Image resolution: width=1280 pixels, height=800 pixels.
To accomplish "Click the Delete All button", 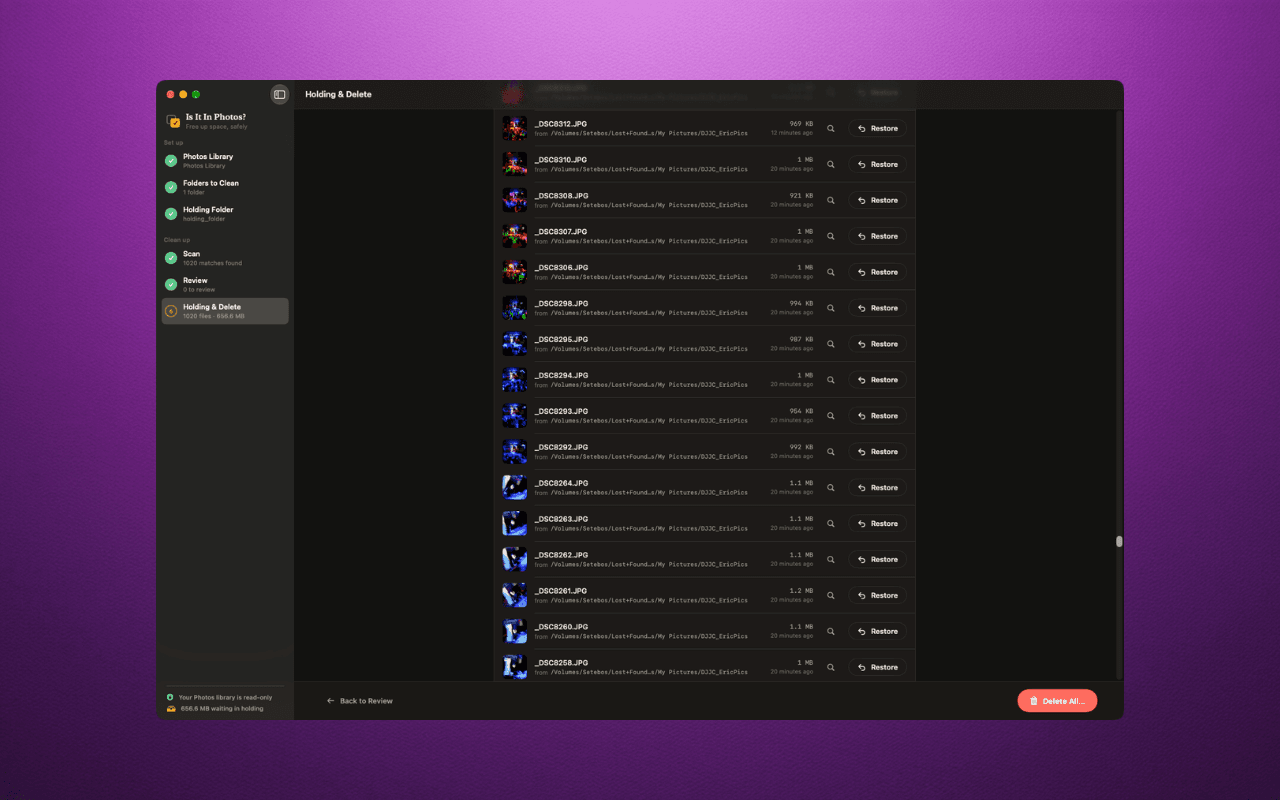I will (1057, 701).
